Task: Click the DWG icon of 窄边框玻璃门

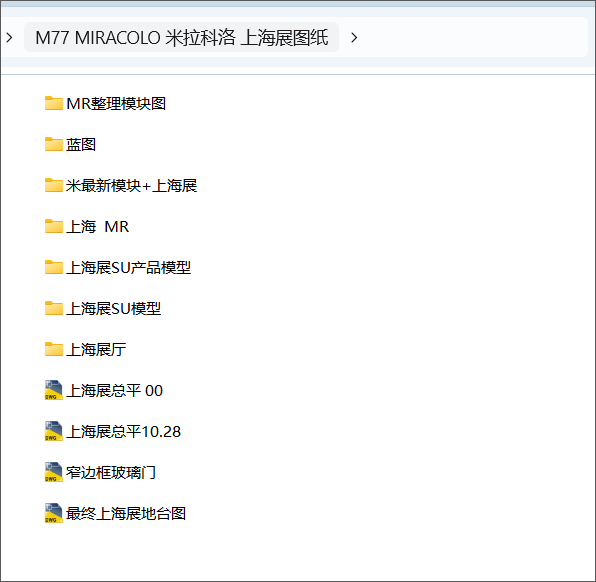Action: (54, 473)
